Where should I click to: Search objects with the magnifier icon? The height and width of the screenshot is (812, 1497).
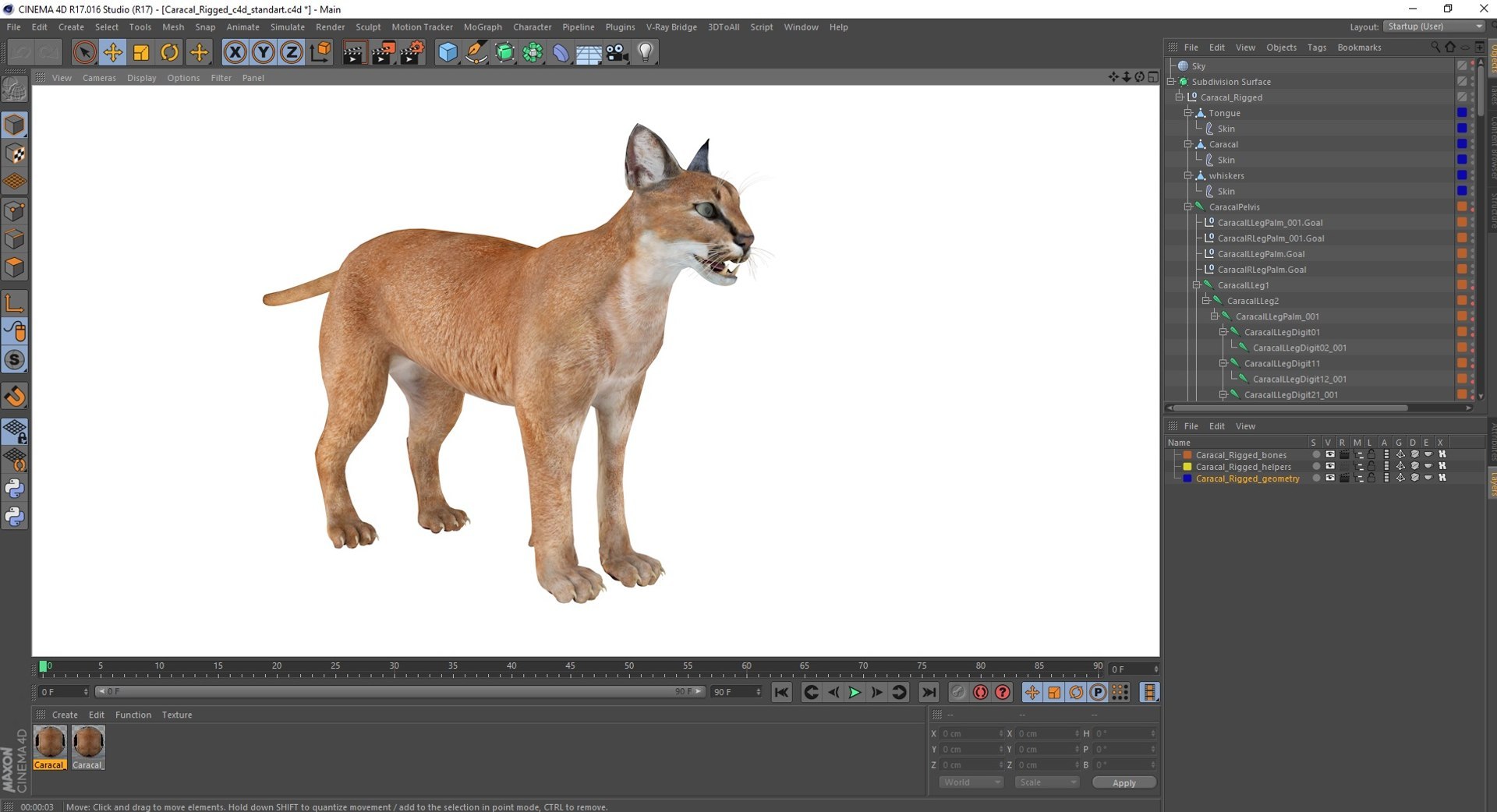pyautogui.click(x=1435, y=48)
